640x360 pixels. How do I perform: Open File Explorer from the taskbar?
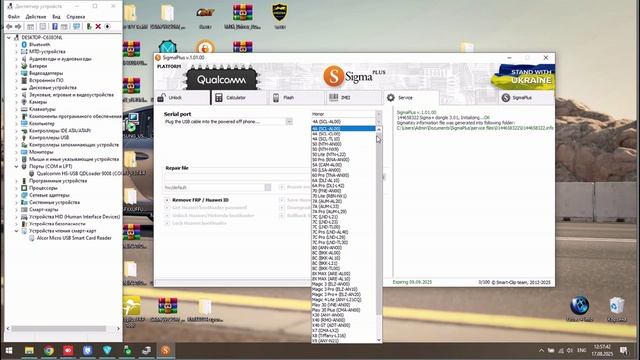click(x=29, y=351)
